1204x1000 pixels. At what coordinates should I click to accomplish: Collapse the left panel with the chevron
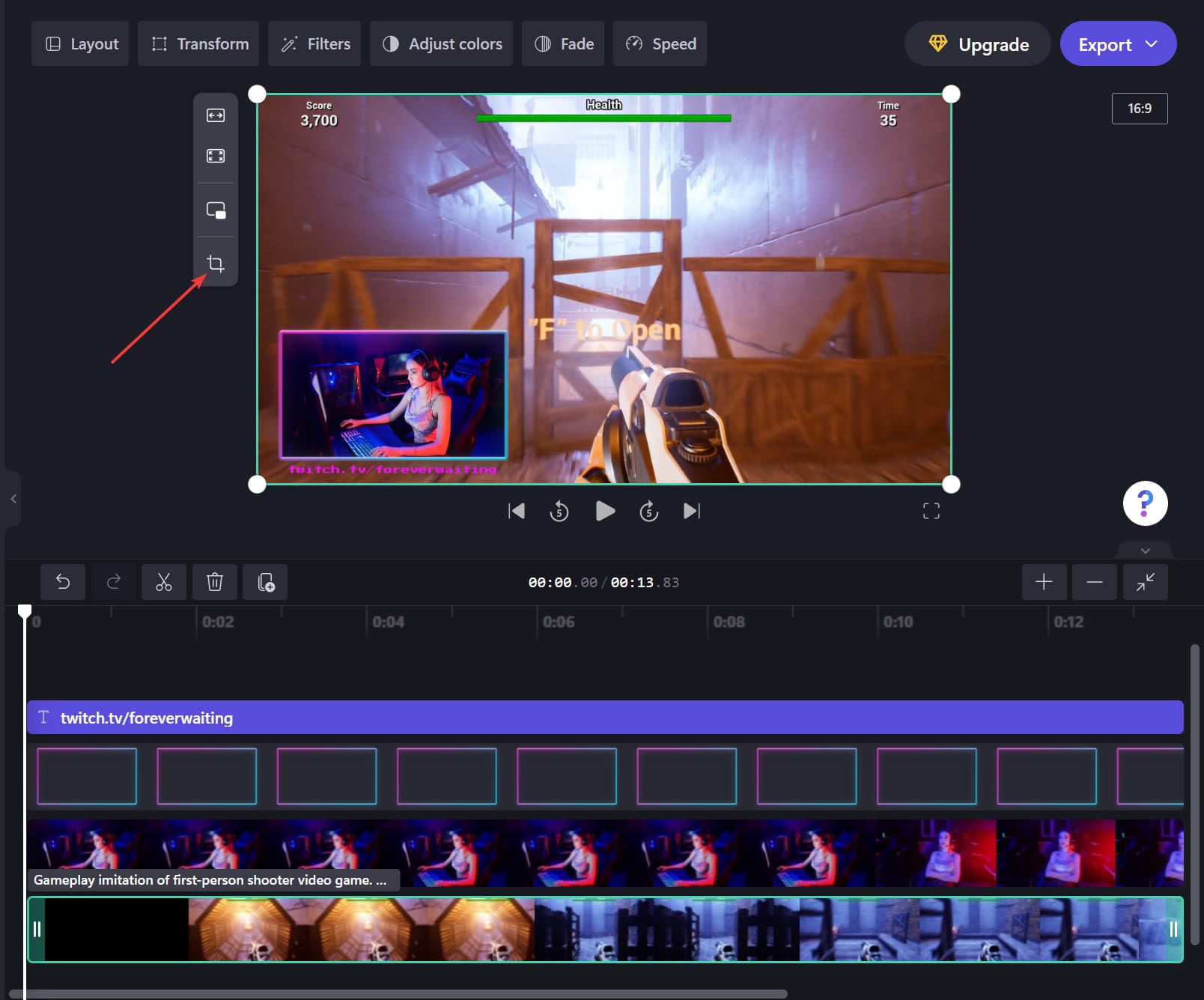point(13,499)
